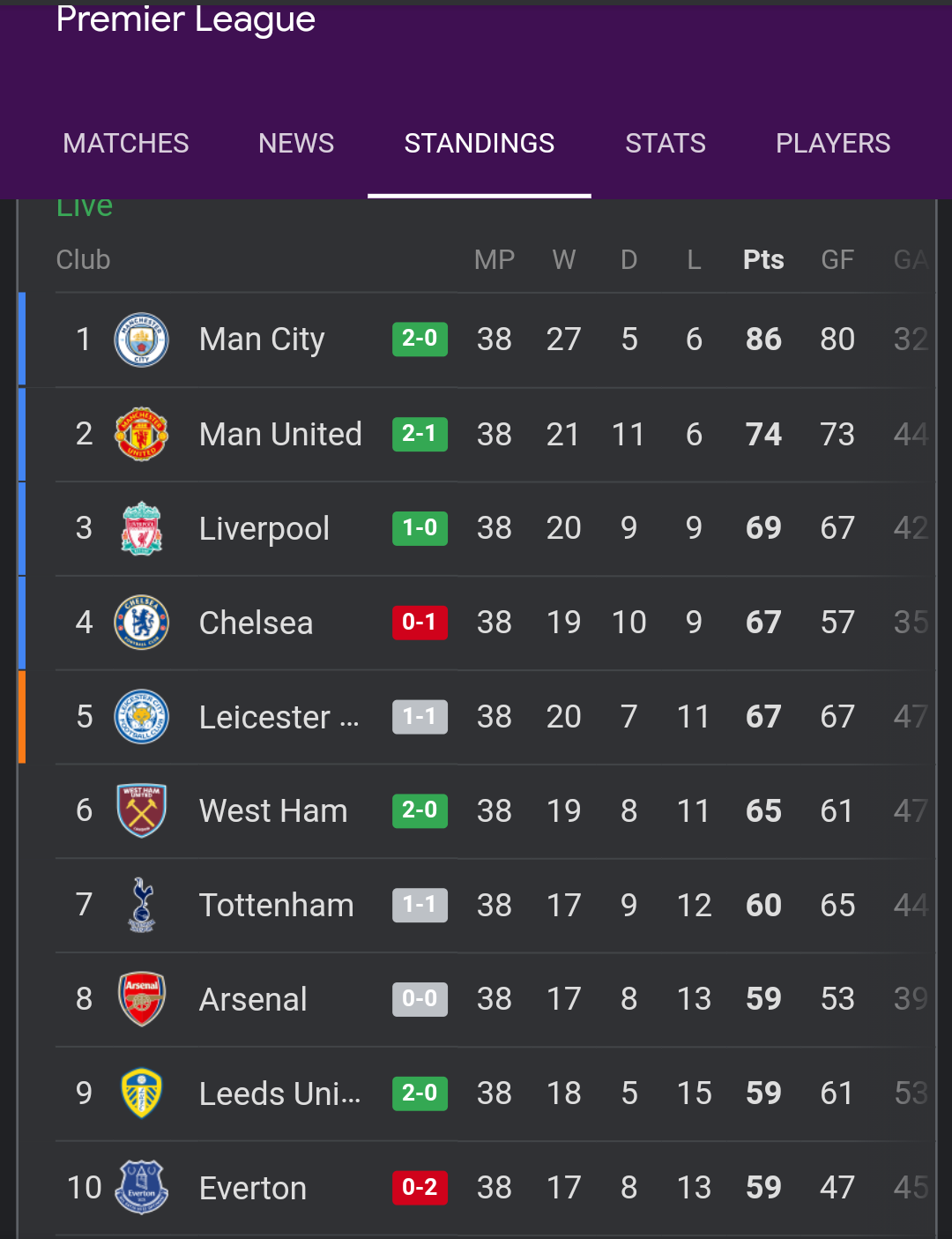Open the Everton team name link
Screen dimensions: 952x1239
point(253,1188)
